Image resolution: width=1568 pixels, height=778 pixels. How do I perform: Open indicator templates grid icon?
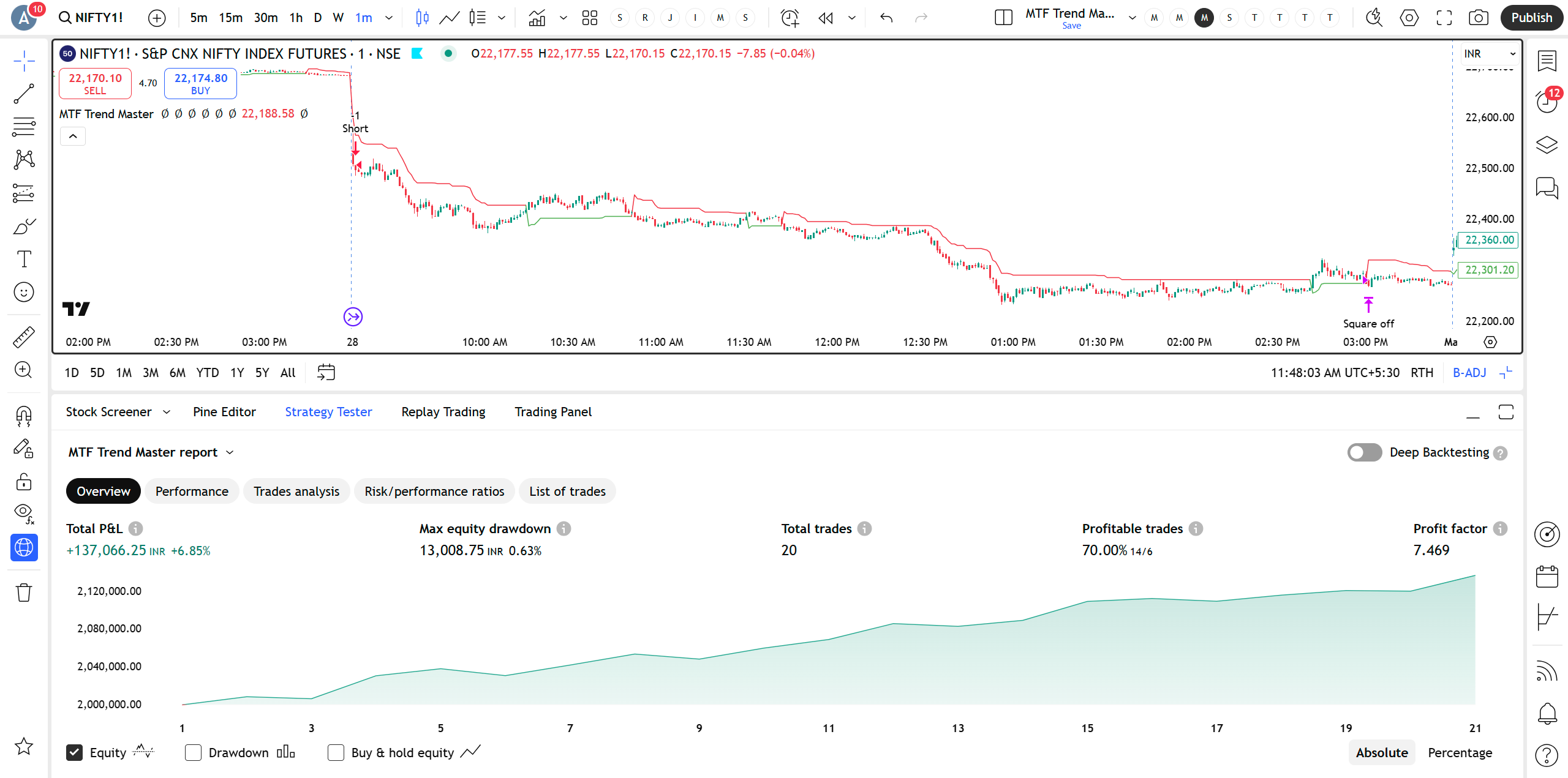590,18
